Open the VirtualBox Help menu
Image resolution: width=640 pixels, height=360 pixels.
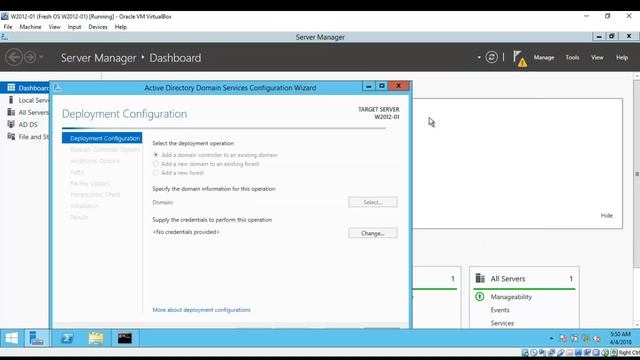(120, 27)
